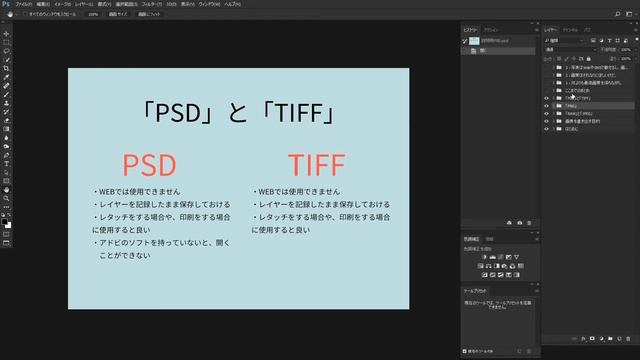
Task: Select the Hand tool in the toolbox
Action: click(6, 190)
